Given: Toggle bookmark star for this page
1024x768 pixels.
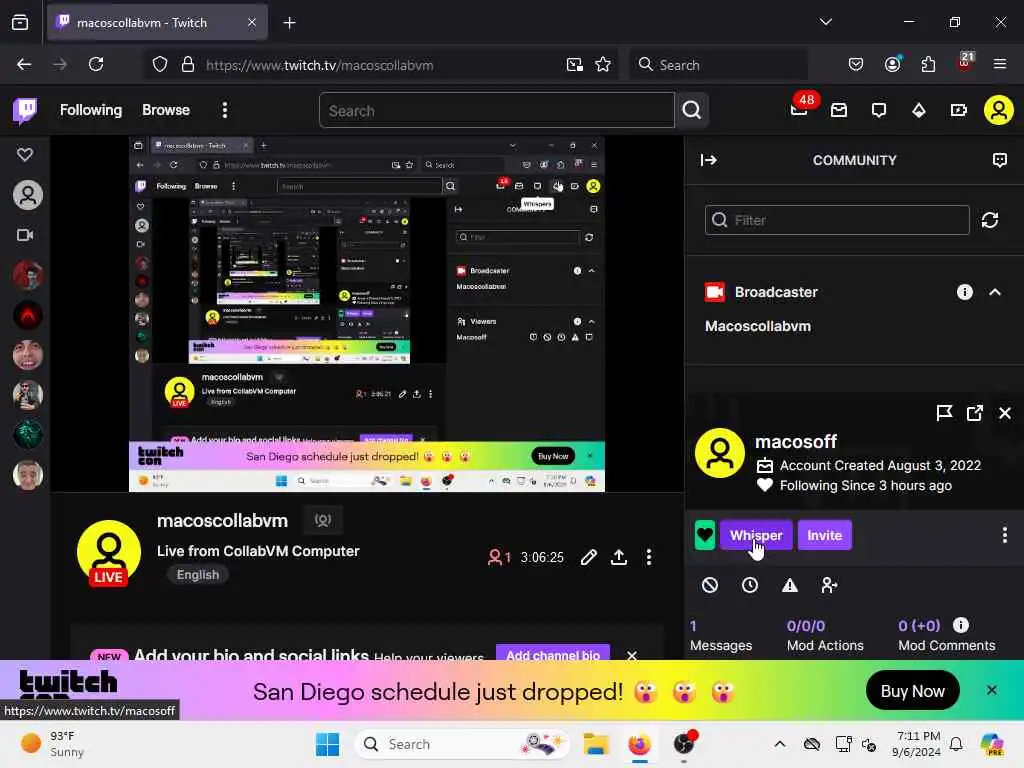Looking at the screenshot, I should 603,65.
